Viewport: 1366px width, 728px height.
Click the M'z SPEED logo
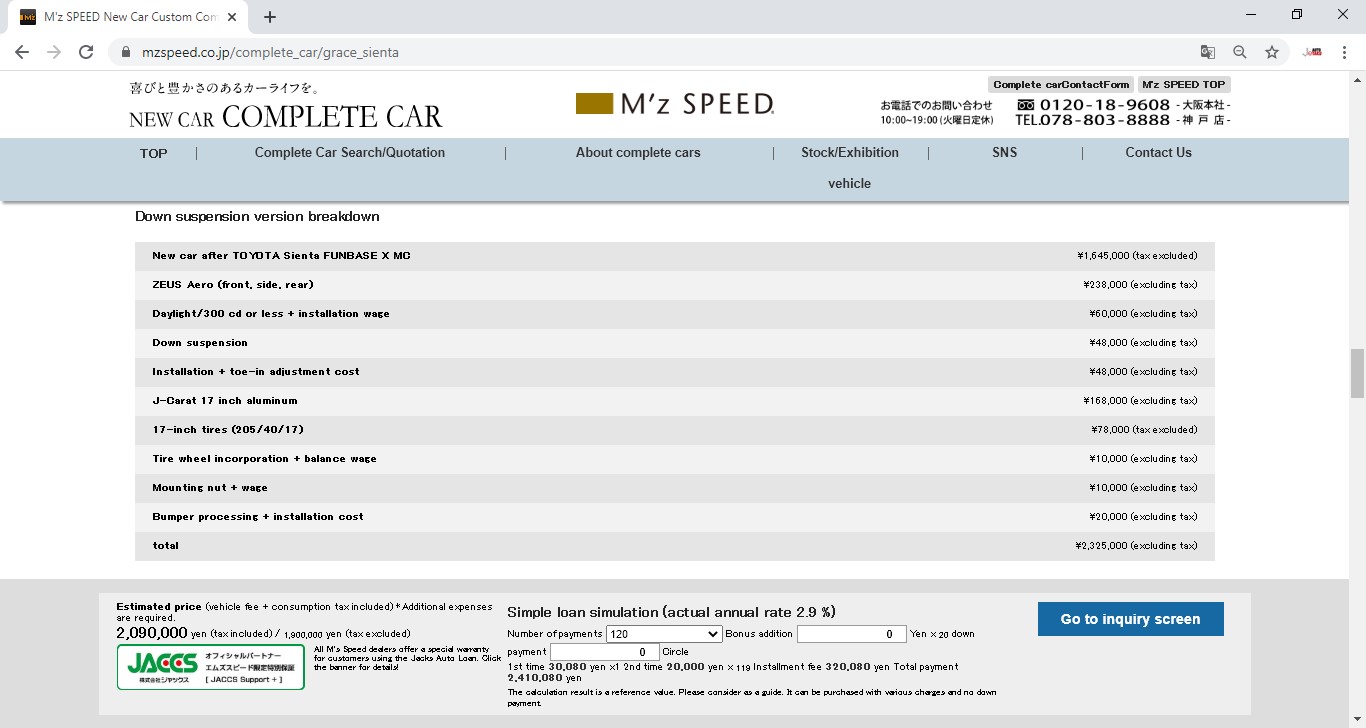(x=675, y=104)
